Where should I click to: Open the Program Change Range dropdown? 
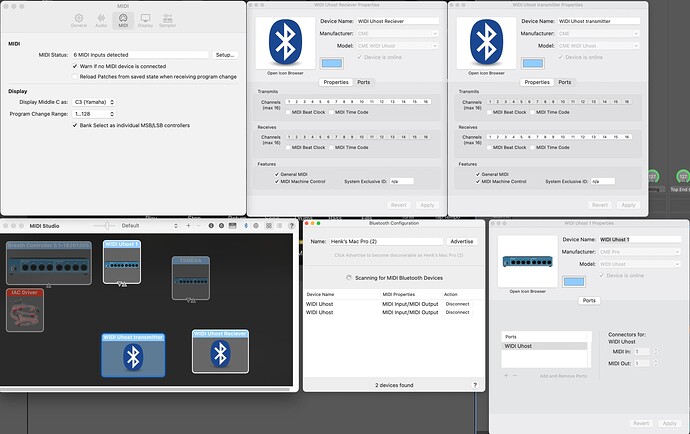pyautogui.click(x=94, y=114)
